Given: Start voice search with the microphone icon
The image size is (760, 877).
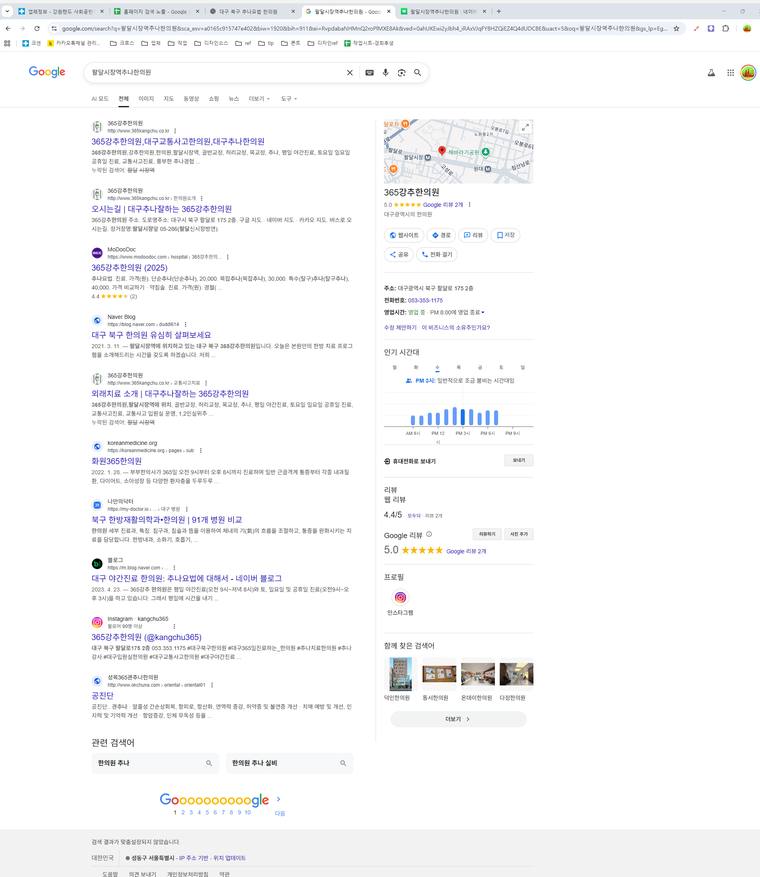Looking at the screenshot, I should (x=385, y=73).
